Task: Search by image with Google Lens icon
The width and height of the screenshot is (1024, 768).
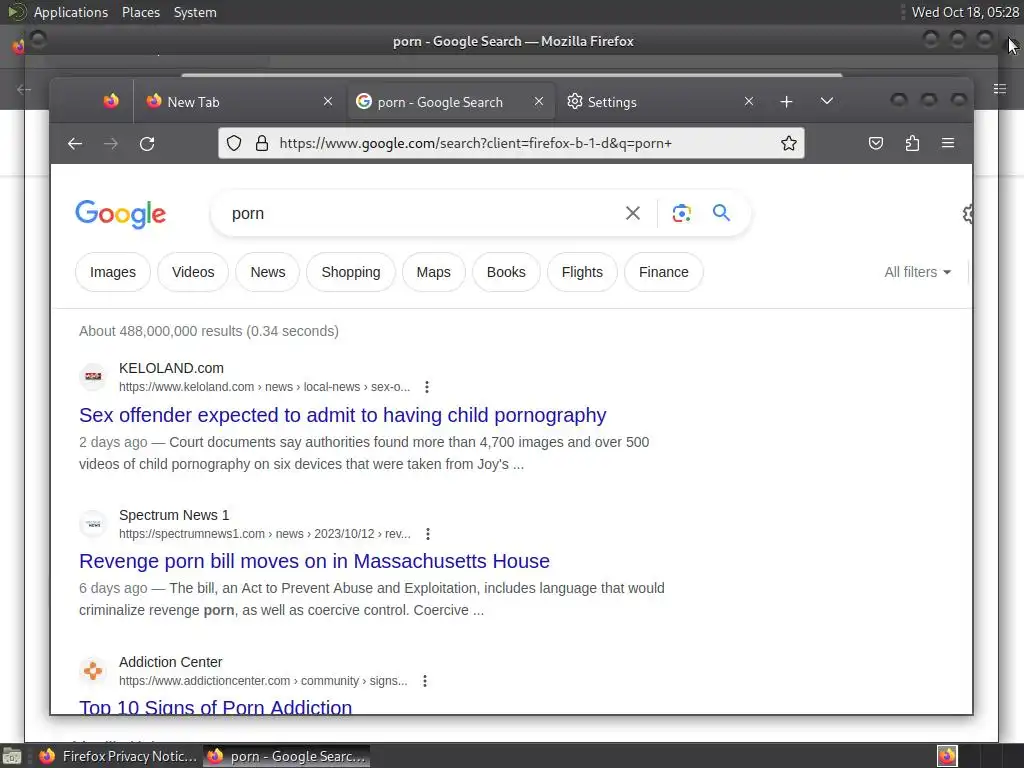Action: (x=681, y=213)
